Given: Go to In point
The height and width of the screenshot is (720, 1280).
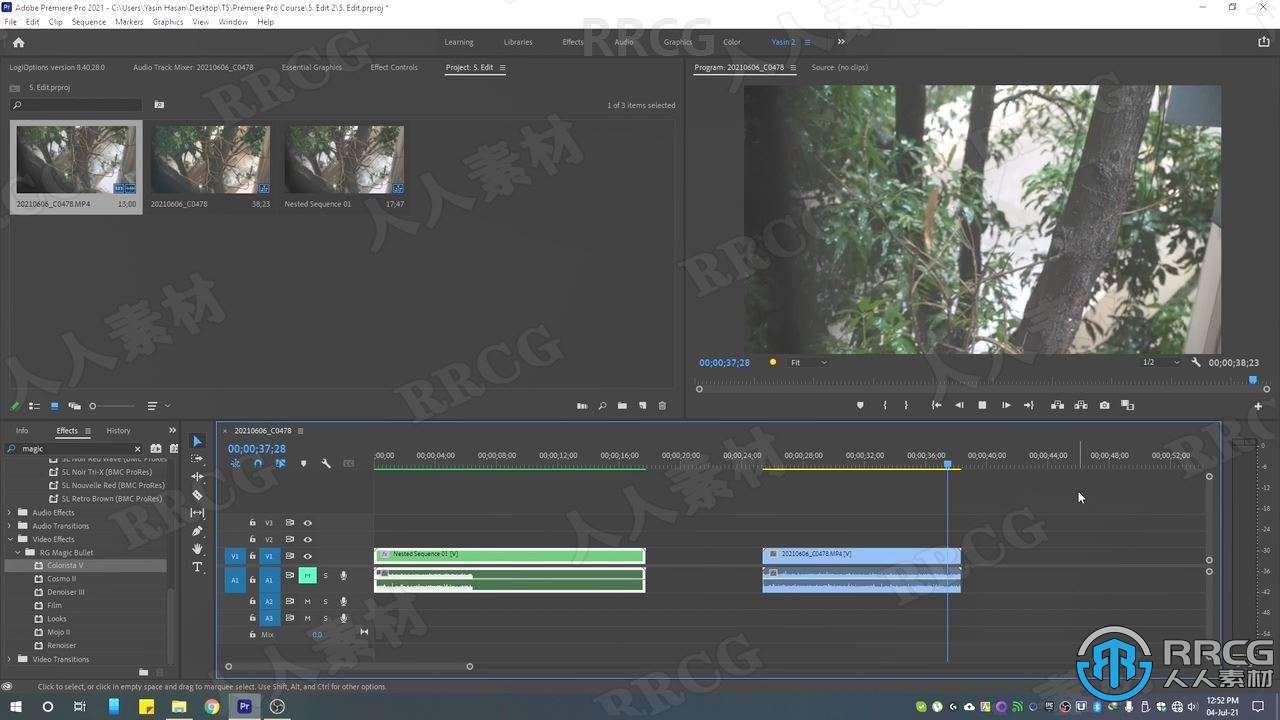Looking at the screenshot, I should 936,405.
